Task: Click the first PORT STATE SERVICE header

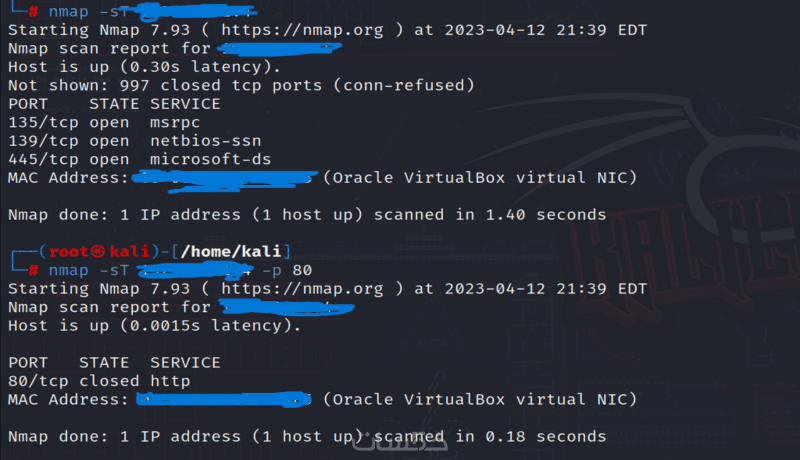Action: tap(114, 104)
